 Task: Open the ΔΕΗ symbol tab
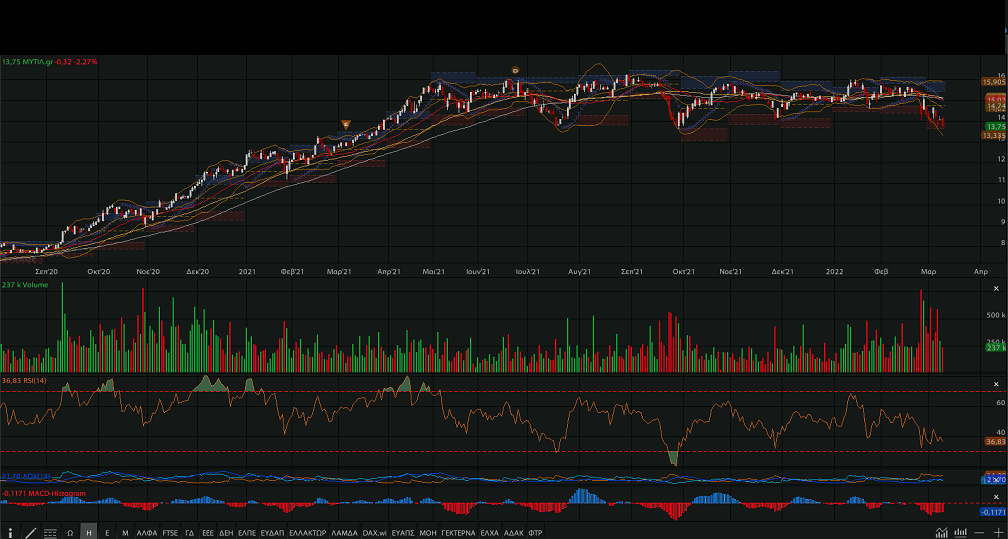point(226,533)
